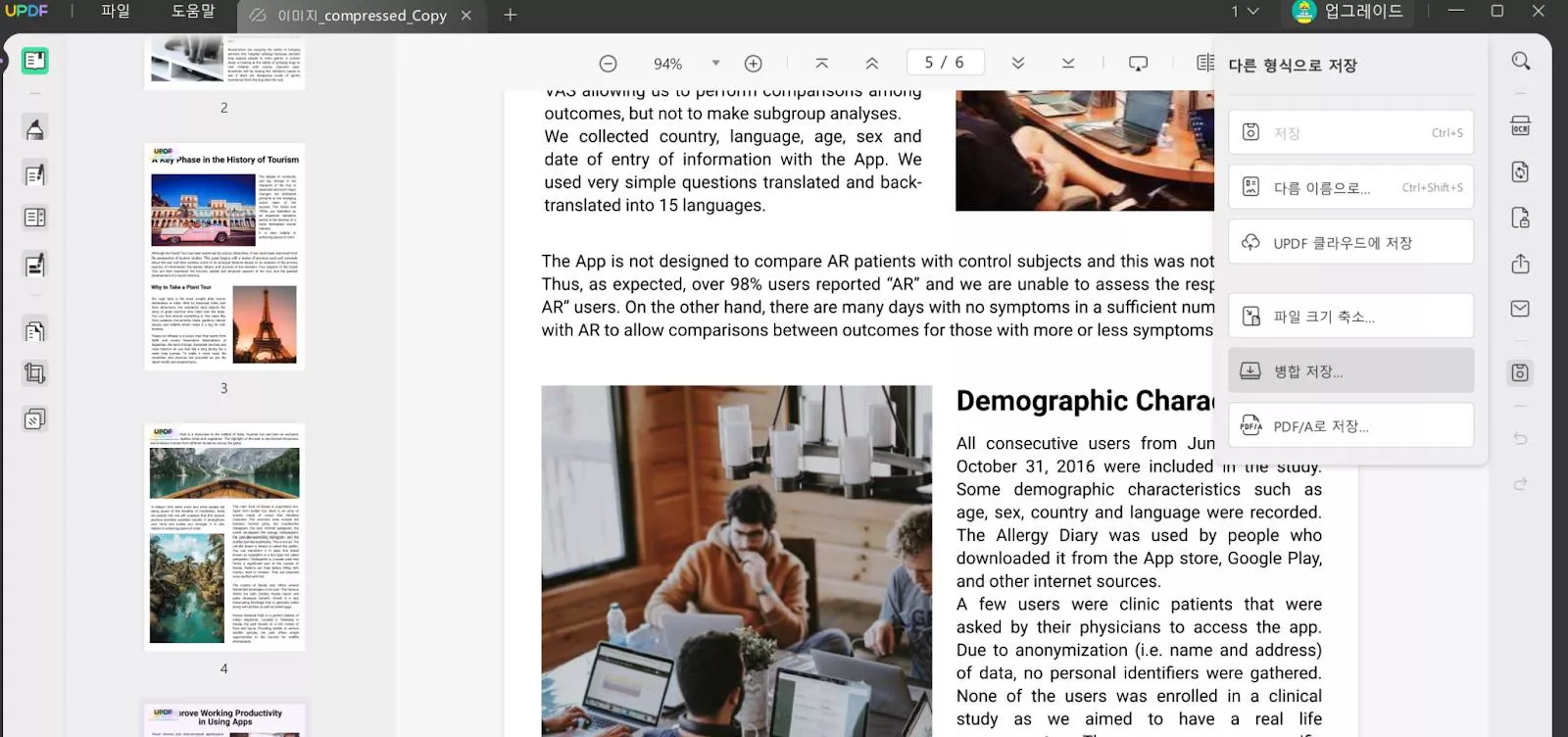
Task: Click the 업그레이드 upgrade button
Action: (x=1347, y=12)
